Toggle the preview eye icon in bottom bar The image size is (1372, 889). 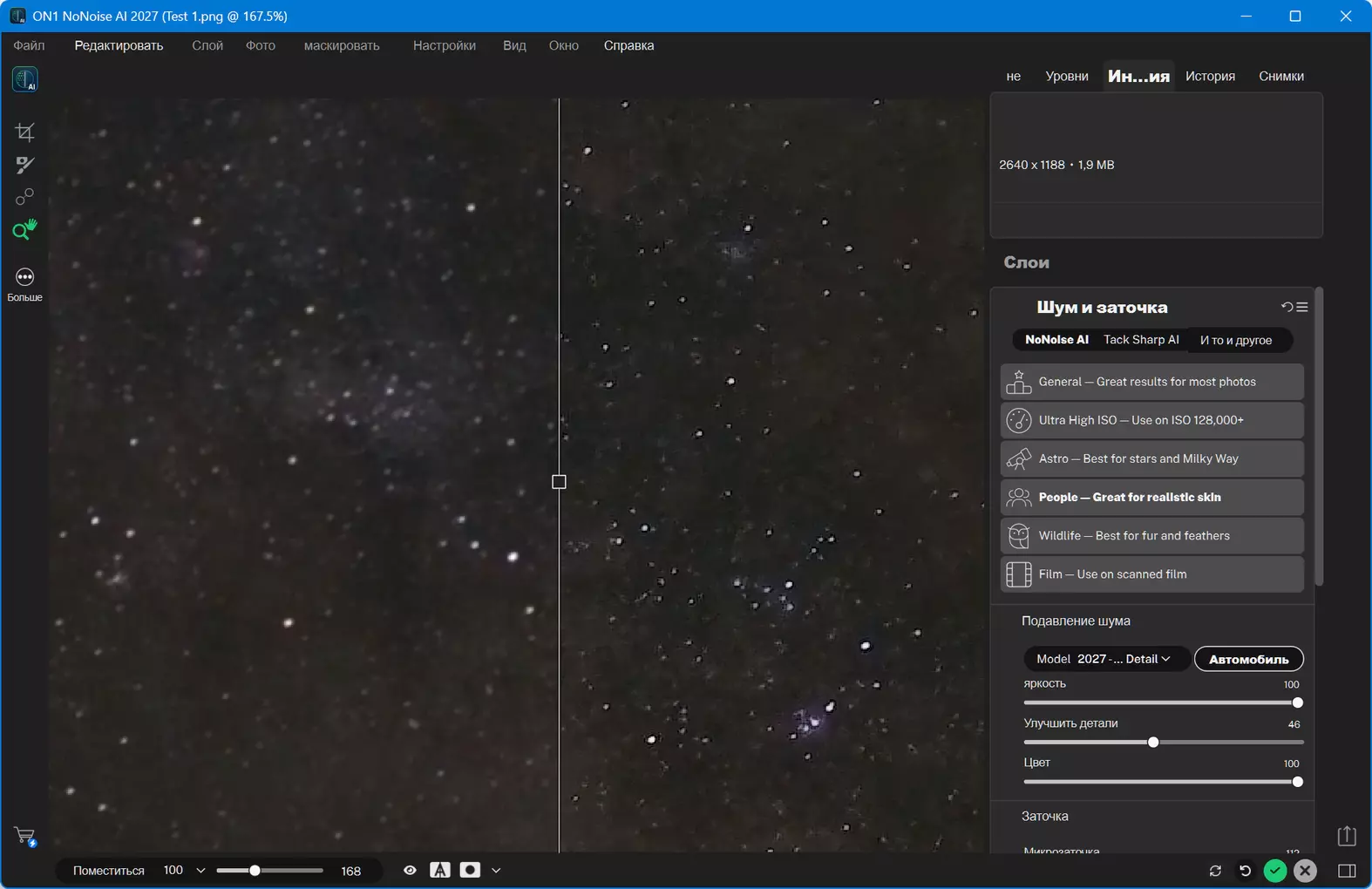410,870
